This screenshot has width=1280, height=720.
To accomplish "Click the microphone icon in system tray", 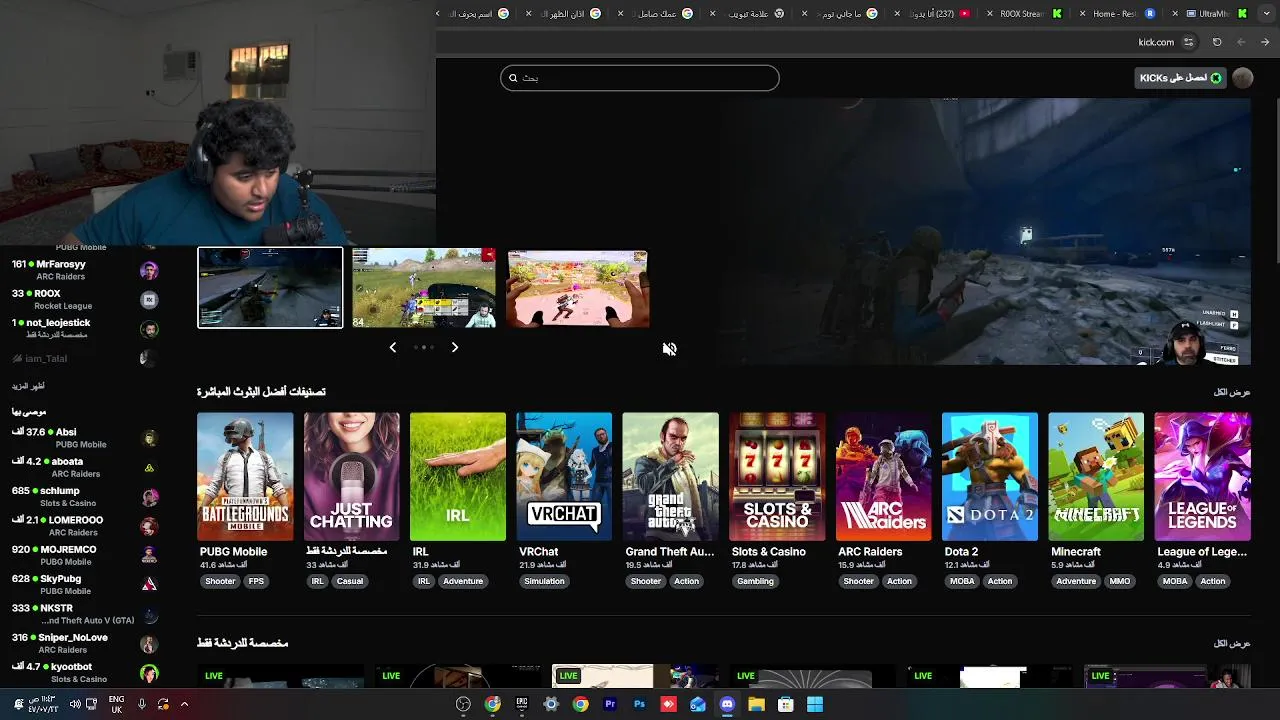I will (142, 704).
